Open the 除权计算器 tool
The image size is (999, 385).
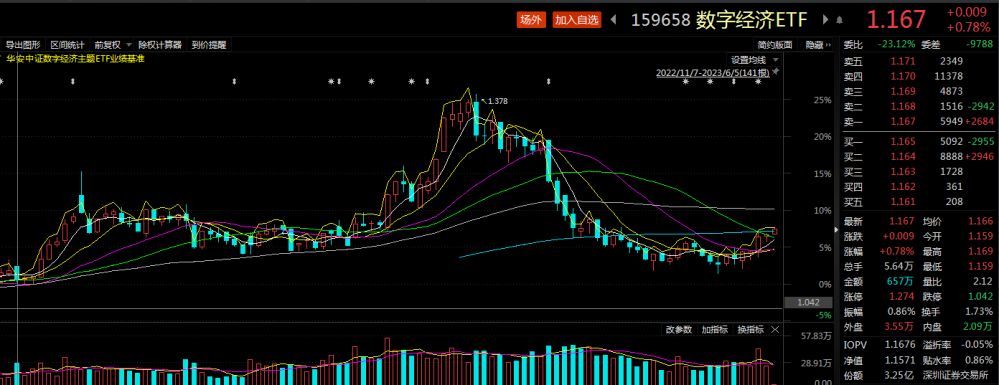(160, 45)
